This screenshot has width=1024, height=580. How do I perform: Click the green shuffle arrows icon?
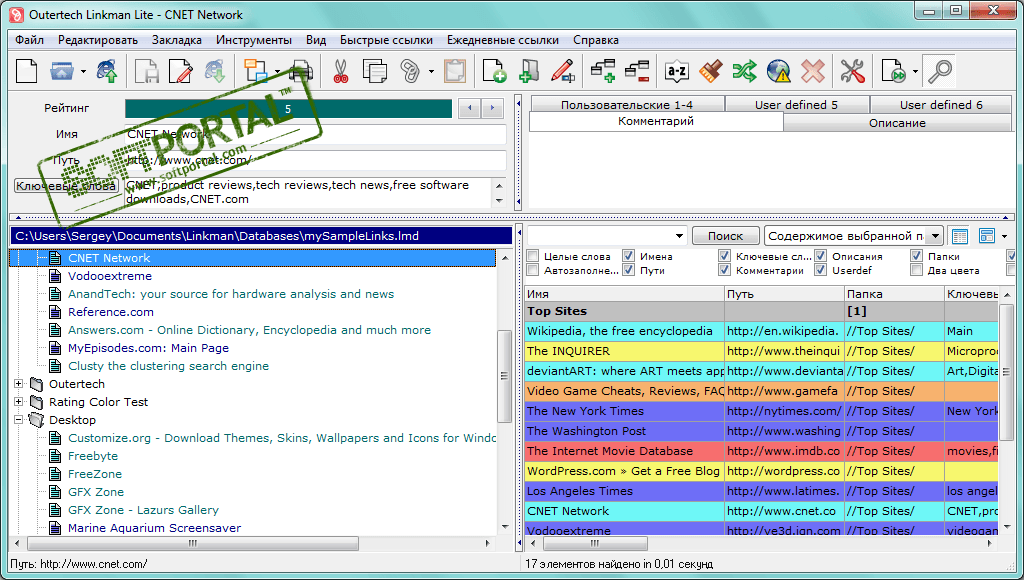tap(744, 71)
